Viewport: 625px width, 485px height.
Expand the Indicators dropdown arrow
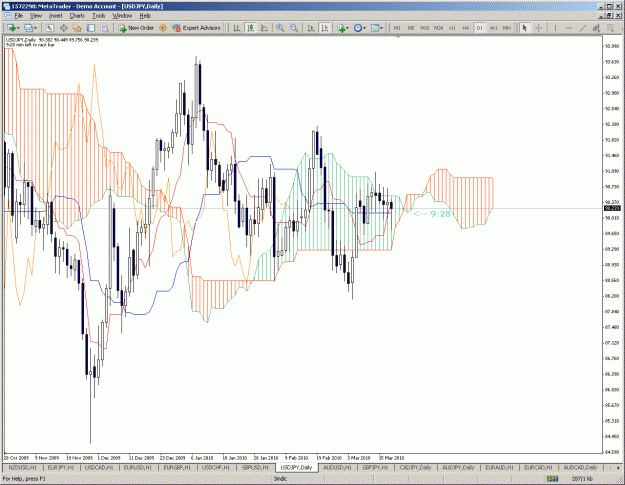tap(348, 28)
